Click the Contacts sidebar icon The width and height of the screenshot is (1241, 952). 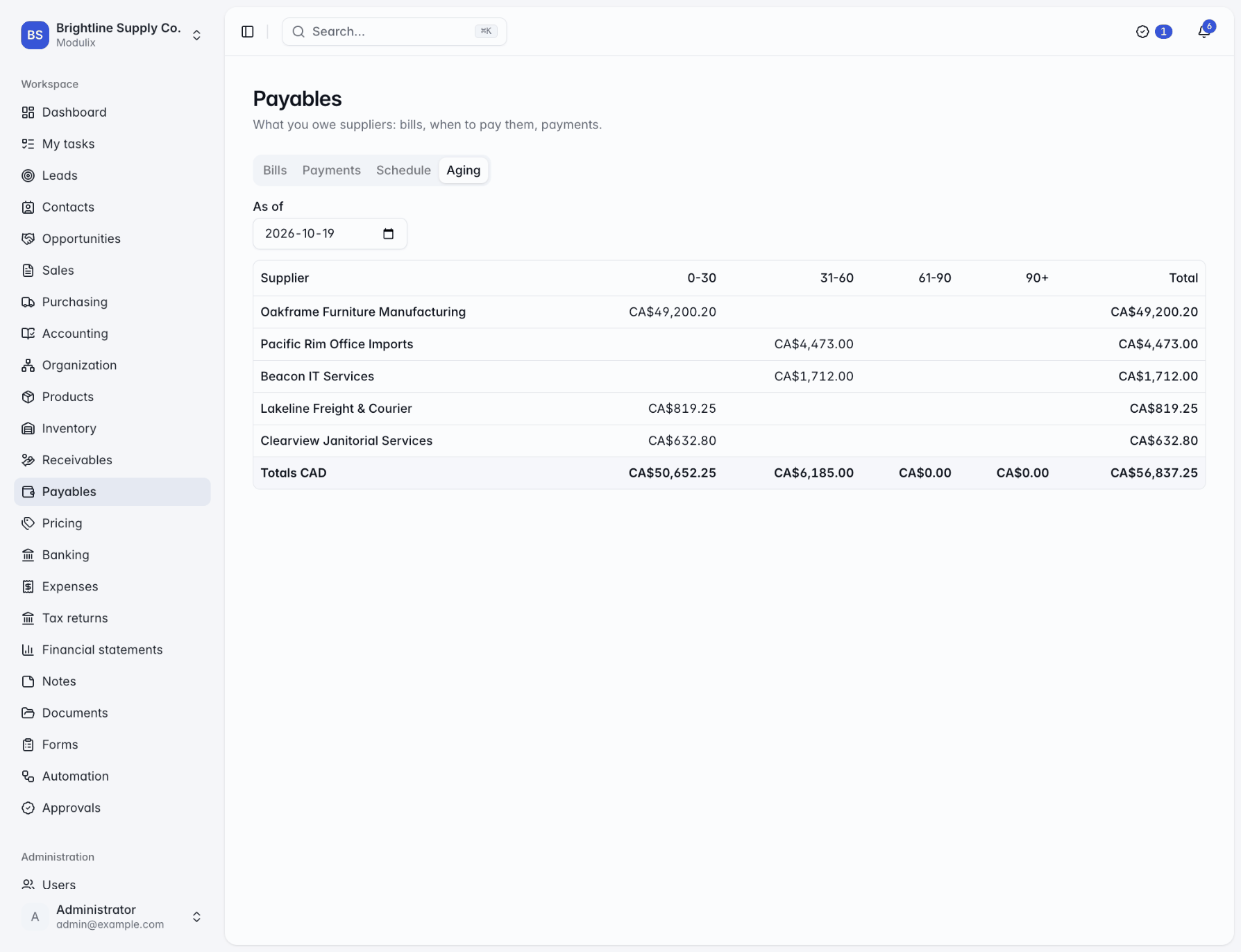(x=28, y=207)
